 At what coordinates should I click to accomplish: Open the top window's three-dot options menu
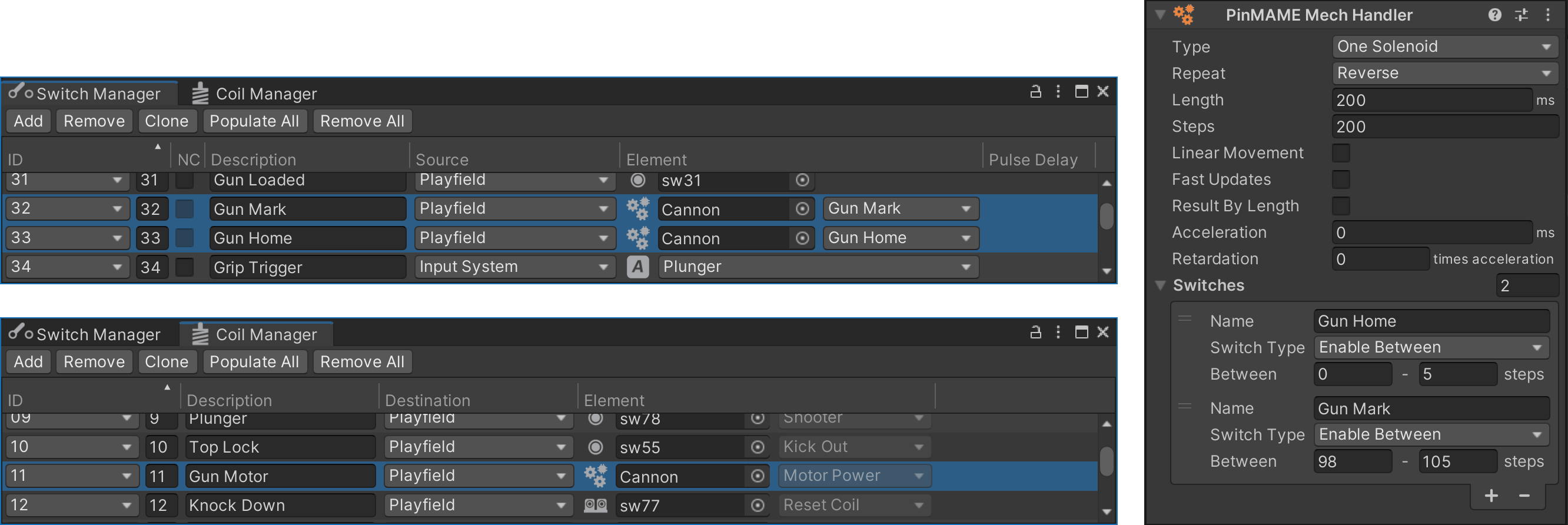click(x=1058, y=92)
